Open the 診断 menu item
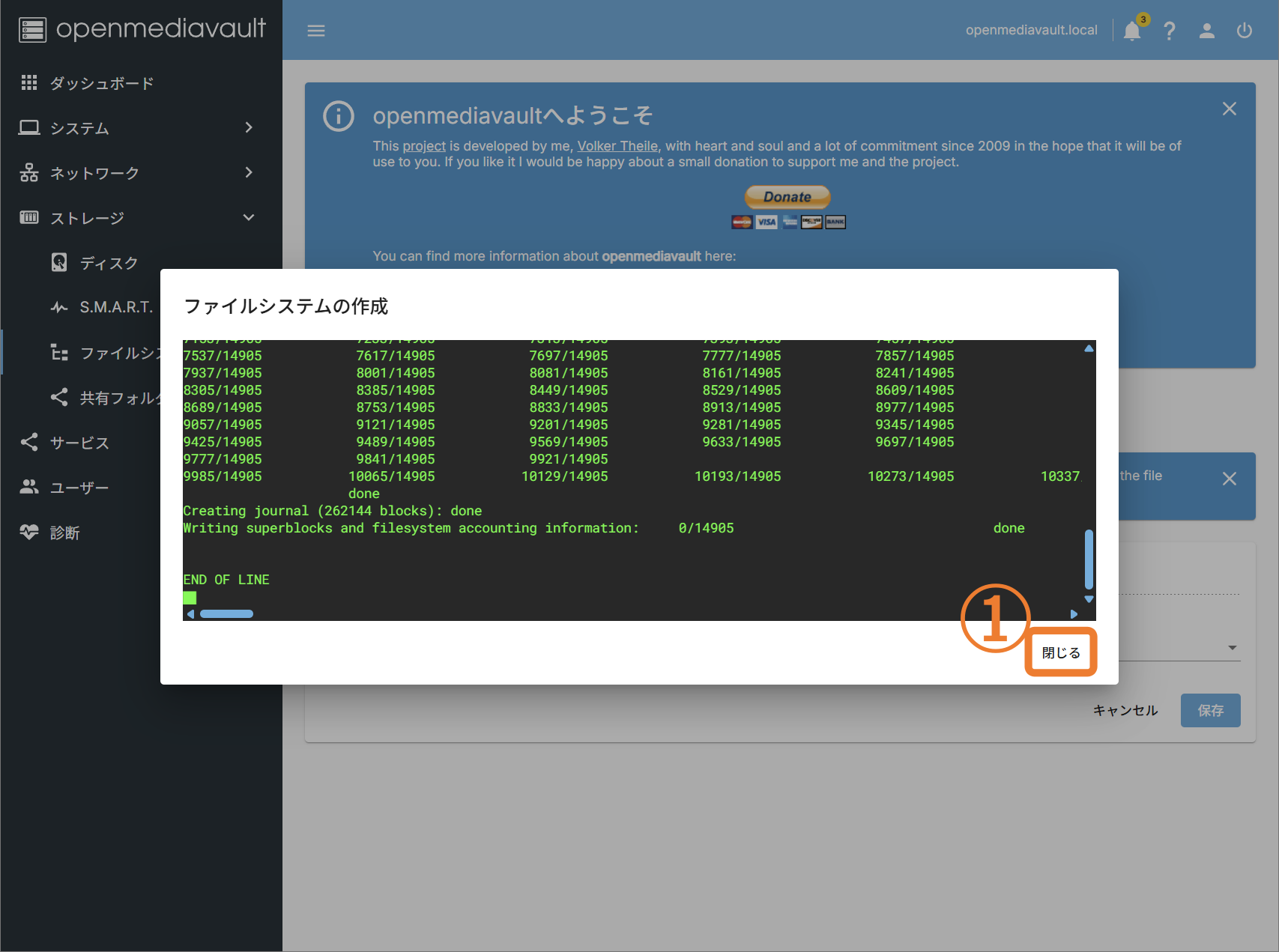 pyautogui.click(x=80, y=533)
